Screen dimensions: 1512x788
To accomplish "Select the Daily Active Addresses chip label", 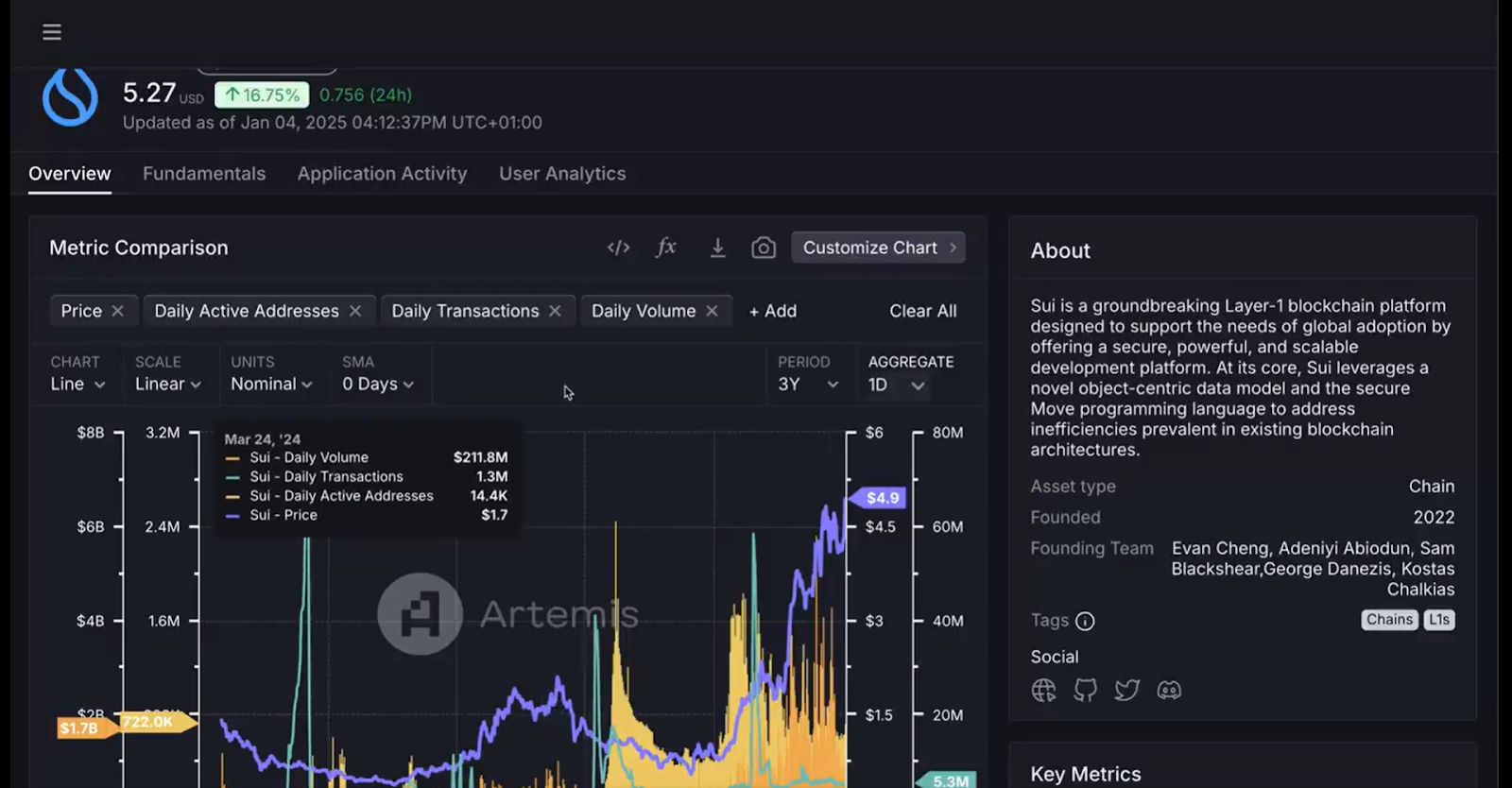I will (x=247, y=311).
